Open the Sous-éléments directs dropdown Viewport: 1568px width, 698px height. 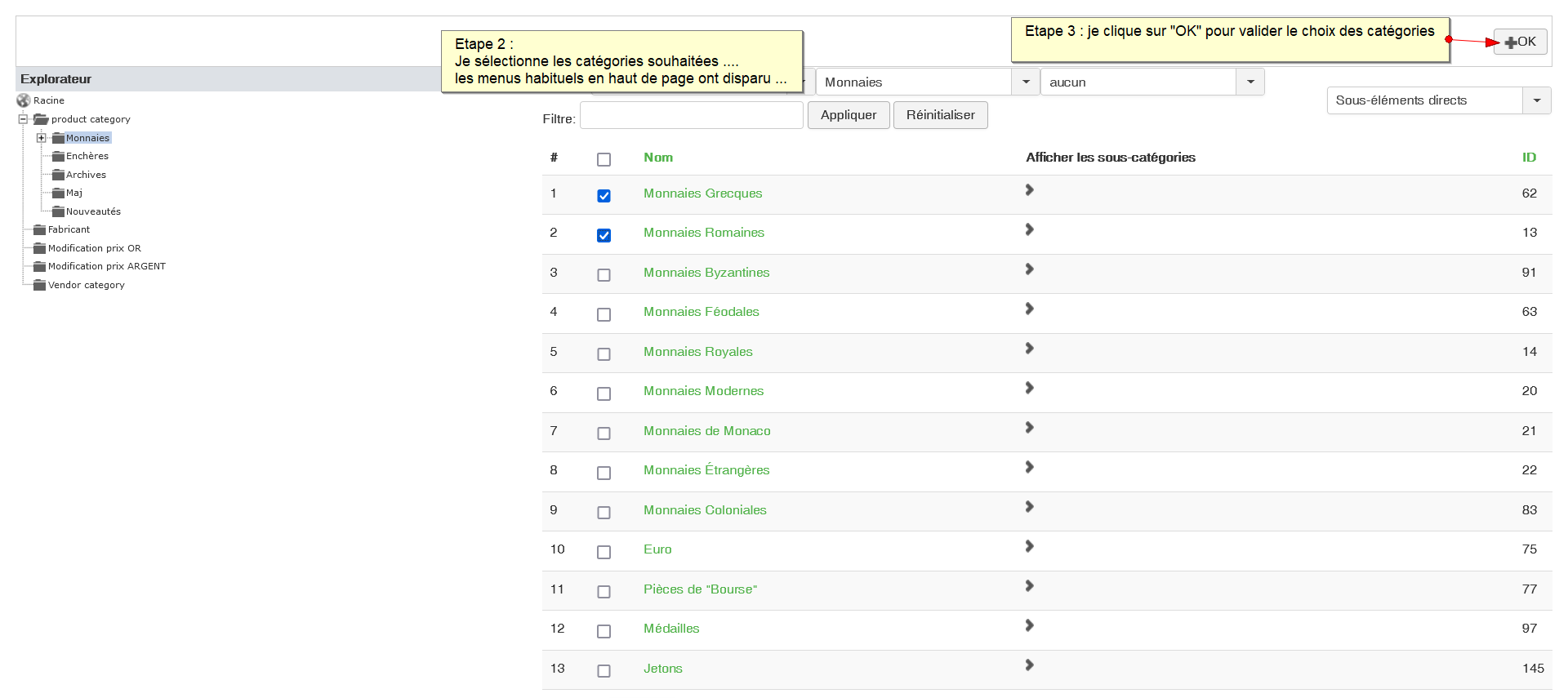[1536, 100]
